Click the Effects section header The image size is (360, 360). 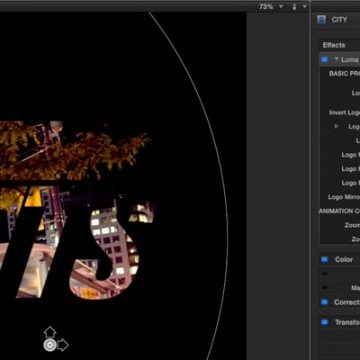(x=334, y=45)
